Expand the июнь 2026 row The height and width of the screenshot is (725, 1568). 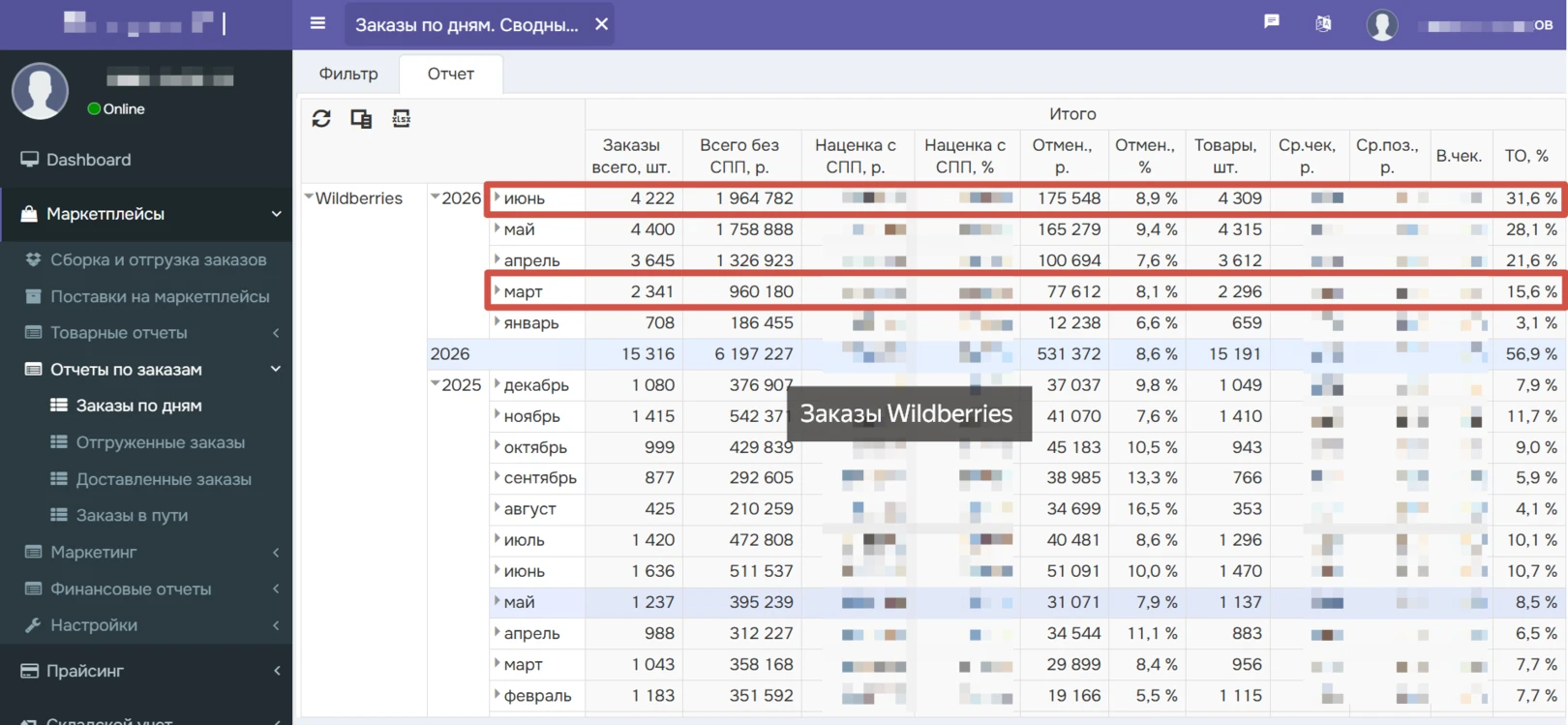point(498,197)
